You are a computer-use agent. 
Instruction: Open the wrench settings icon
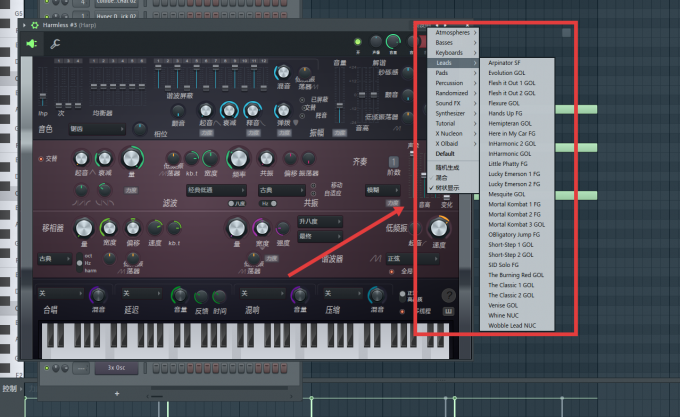(x=55, y=44)
